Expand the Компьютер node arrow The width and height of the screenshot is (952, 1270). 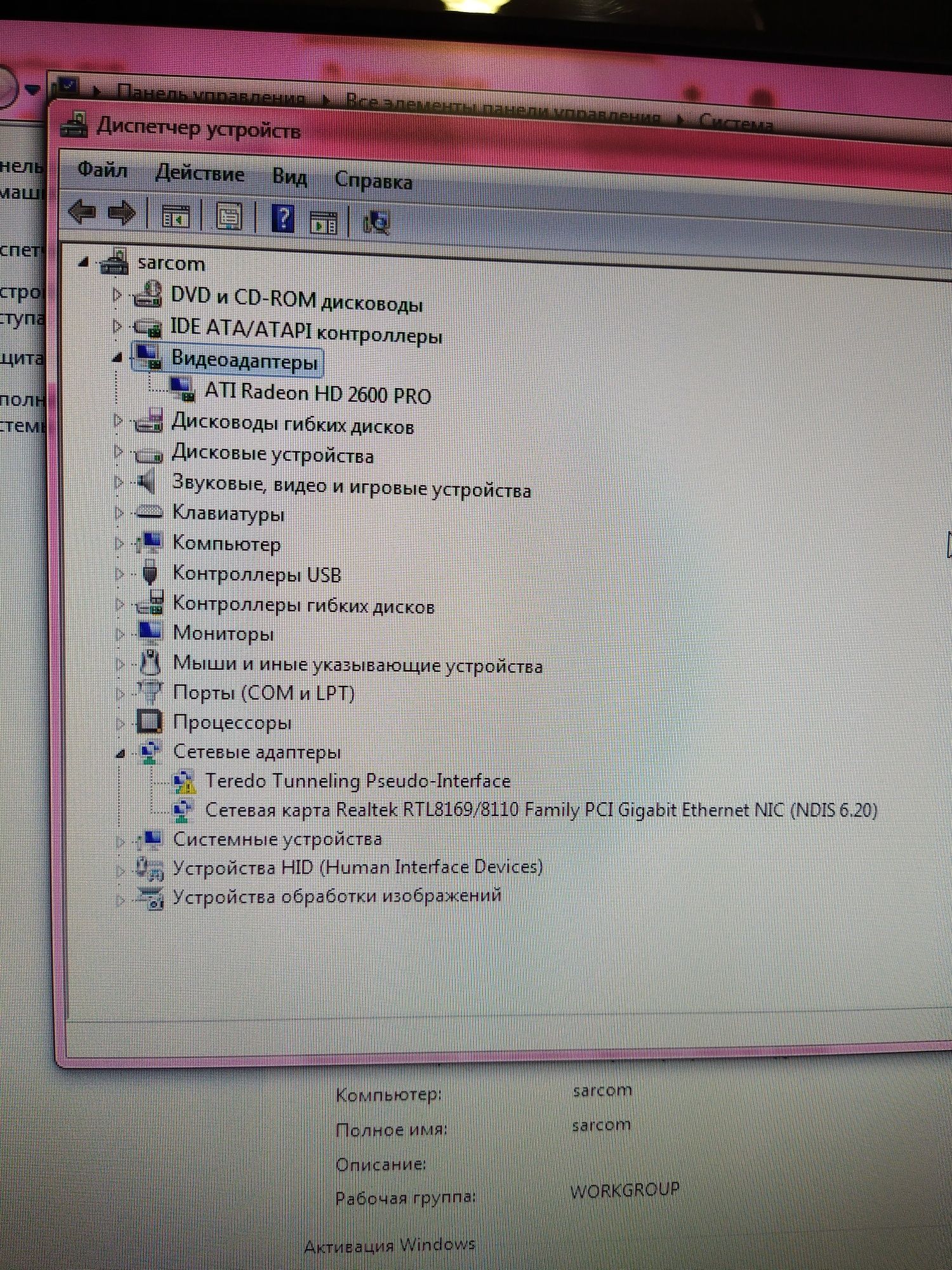click(x=119, y=544)
